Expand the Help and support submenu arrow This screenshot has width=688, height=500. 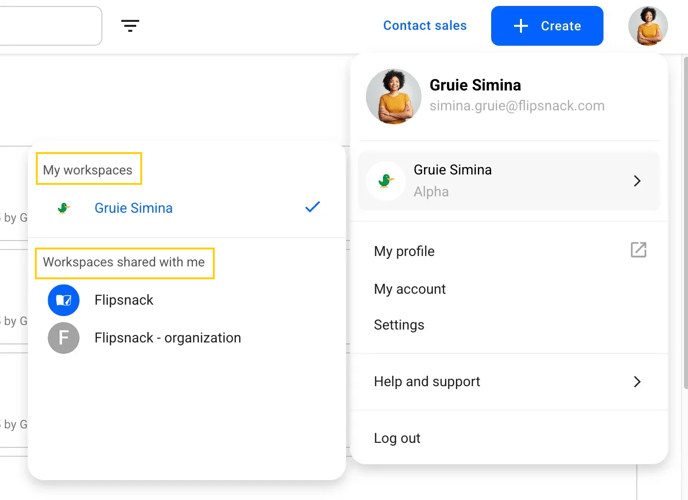point(637,382)
